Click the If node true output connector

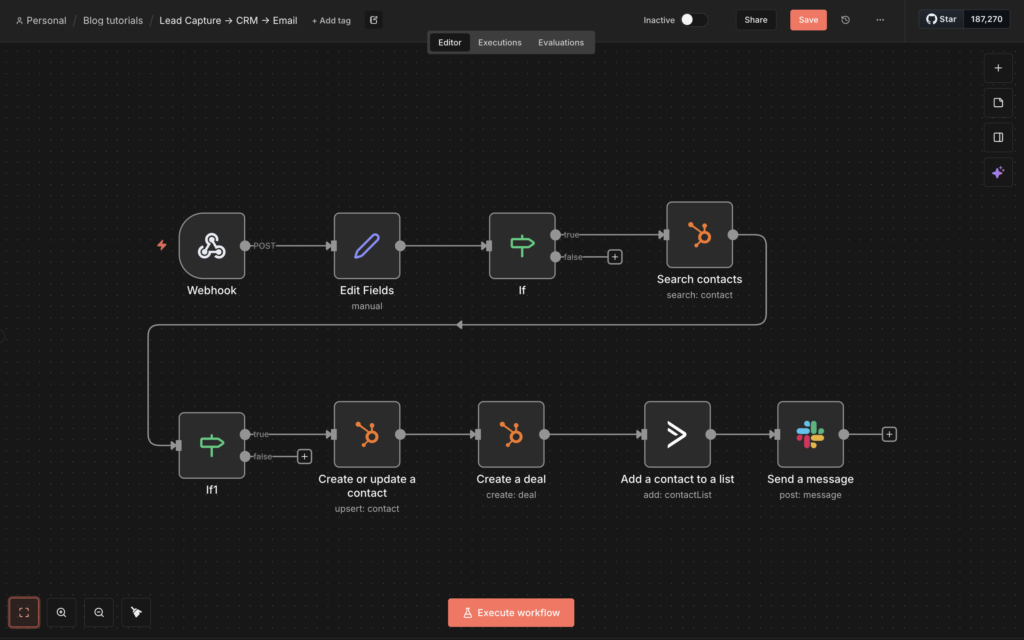coord(555,234)
